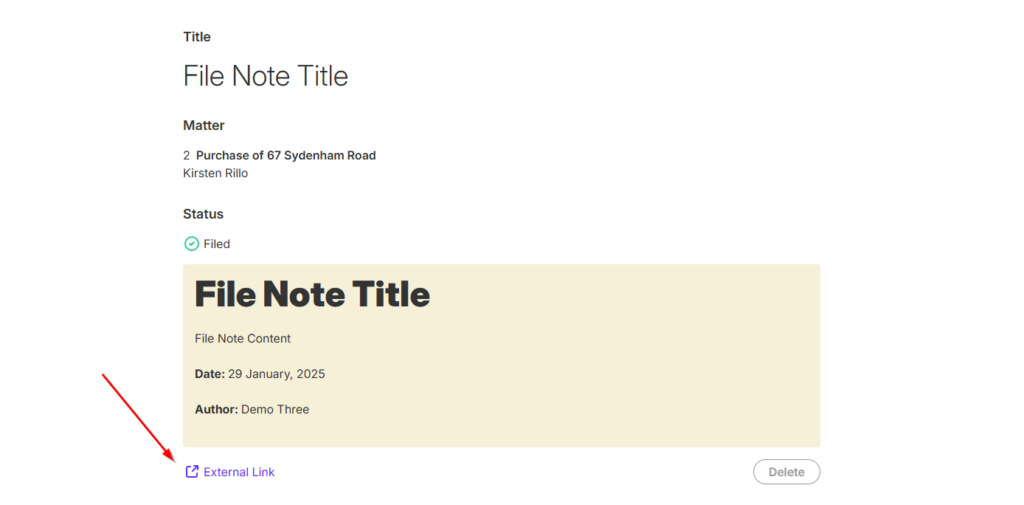Click the External Link icon
Screen dimensions: 1024x505
click(x=192, y=472)
